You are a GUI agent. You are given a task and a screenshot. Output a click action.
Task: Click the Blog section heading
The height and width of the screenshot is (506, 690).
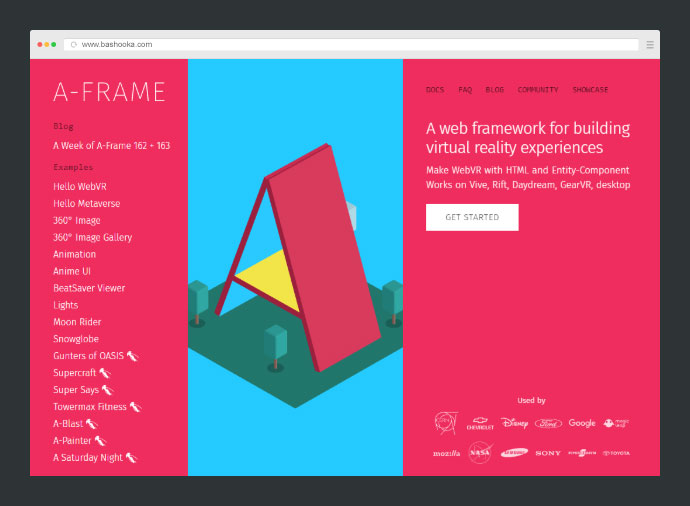click(63, 127)
